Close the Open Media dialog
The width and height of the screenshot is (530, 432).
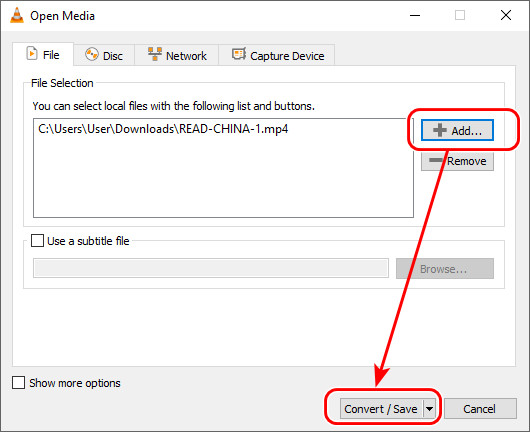click(506, 16)
